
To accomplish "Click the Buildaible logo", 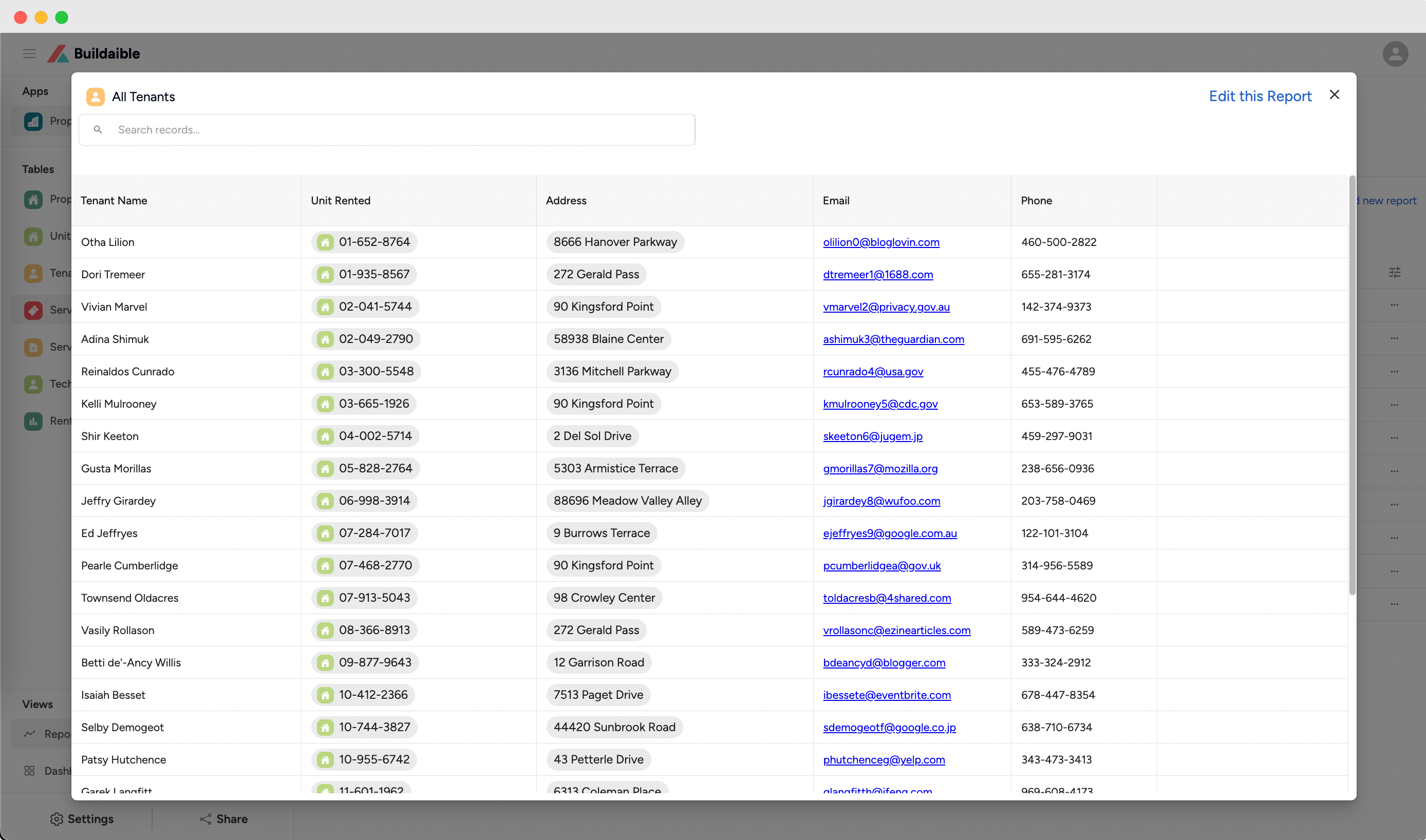I will click(93, 53).
